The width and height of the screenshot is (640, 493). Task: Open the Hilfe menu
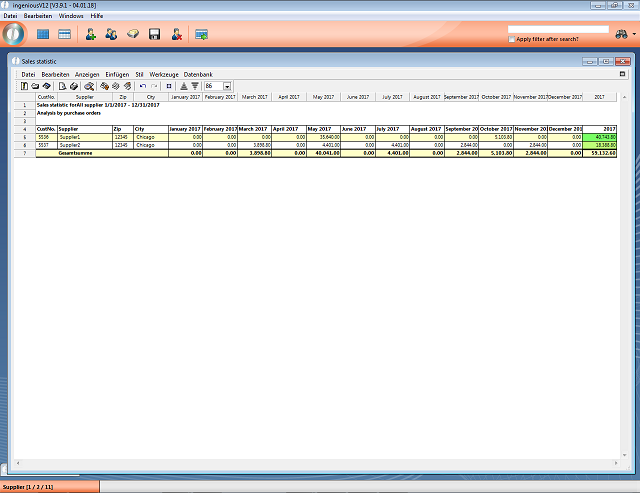tap(97, 16)
